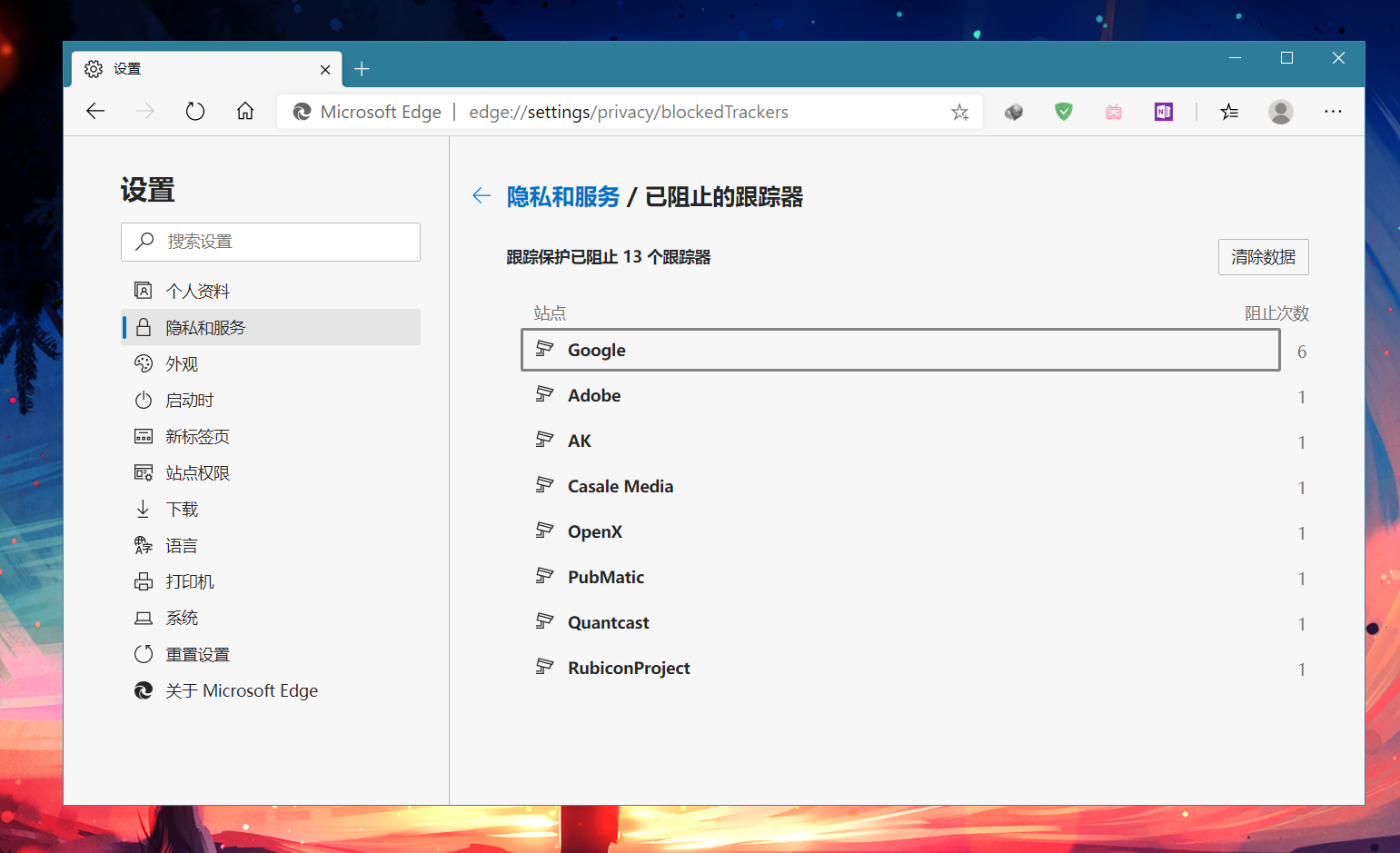Add this page to favorites with star icon
The height and width of the screenshot is (853, 1400).
coord(960,112)
